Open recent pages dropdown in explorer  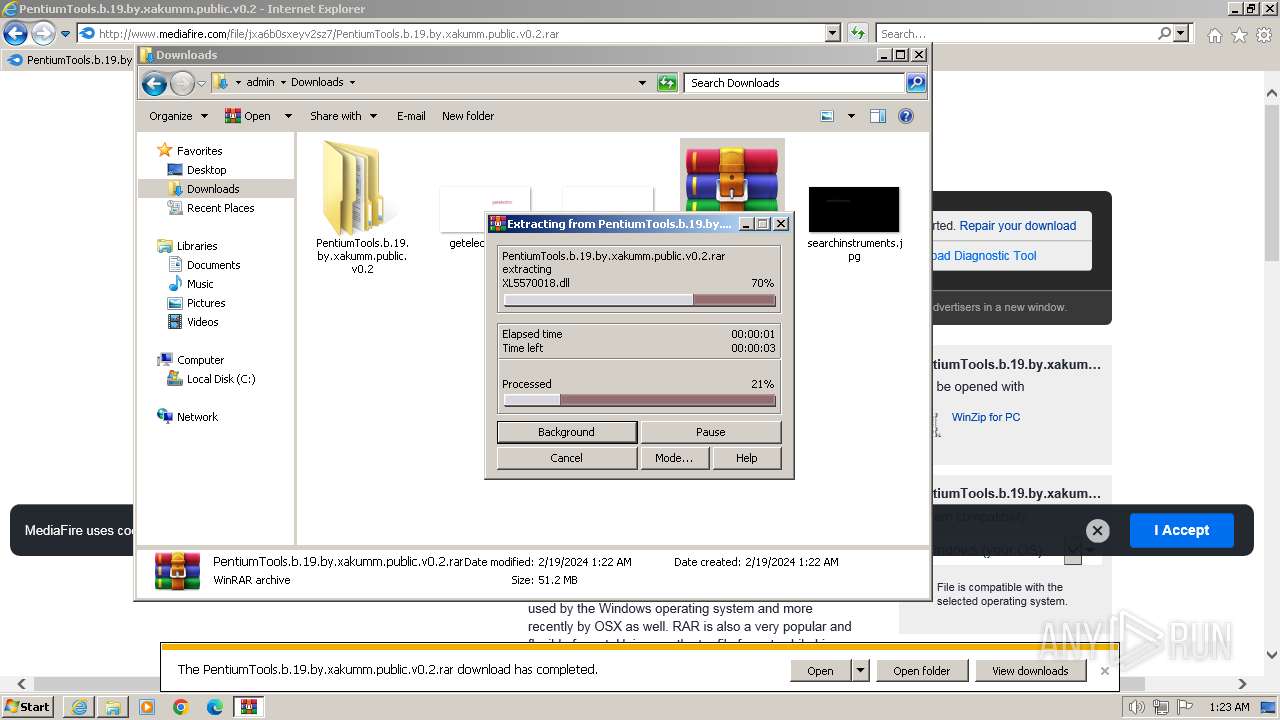(x=201, y=83)
